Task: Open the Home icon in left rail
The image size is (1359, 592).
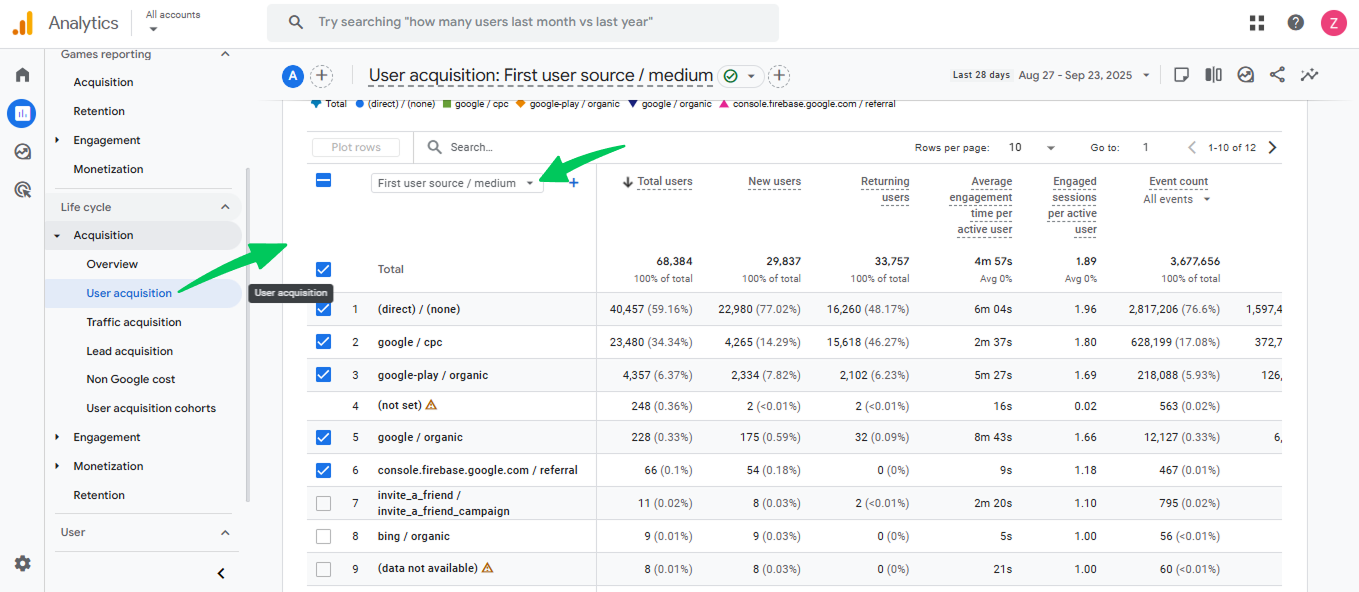Action: point(22,75)
